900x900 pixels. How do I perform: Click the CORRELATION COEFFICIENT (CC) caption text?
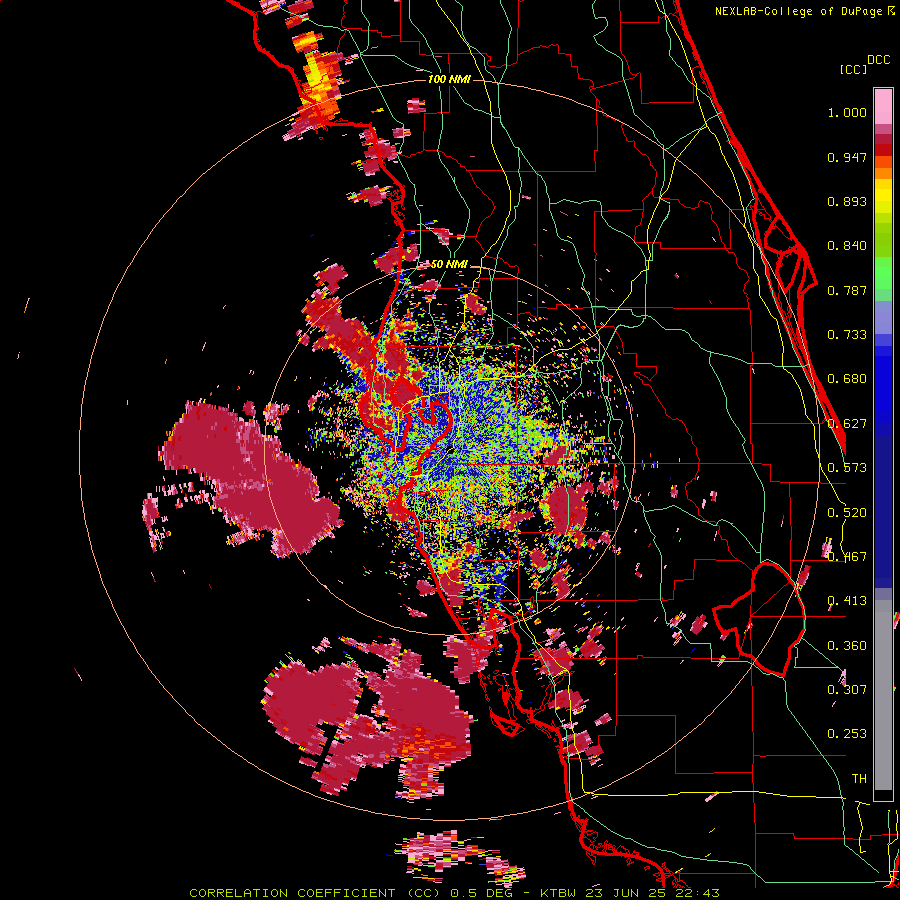316,893
